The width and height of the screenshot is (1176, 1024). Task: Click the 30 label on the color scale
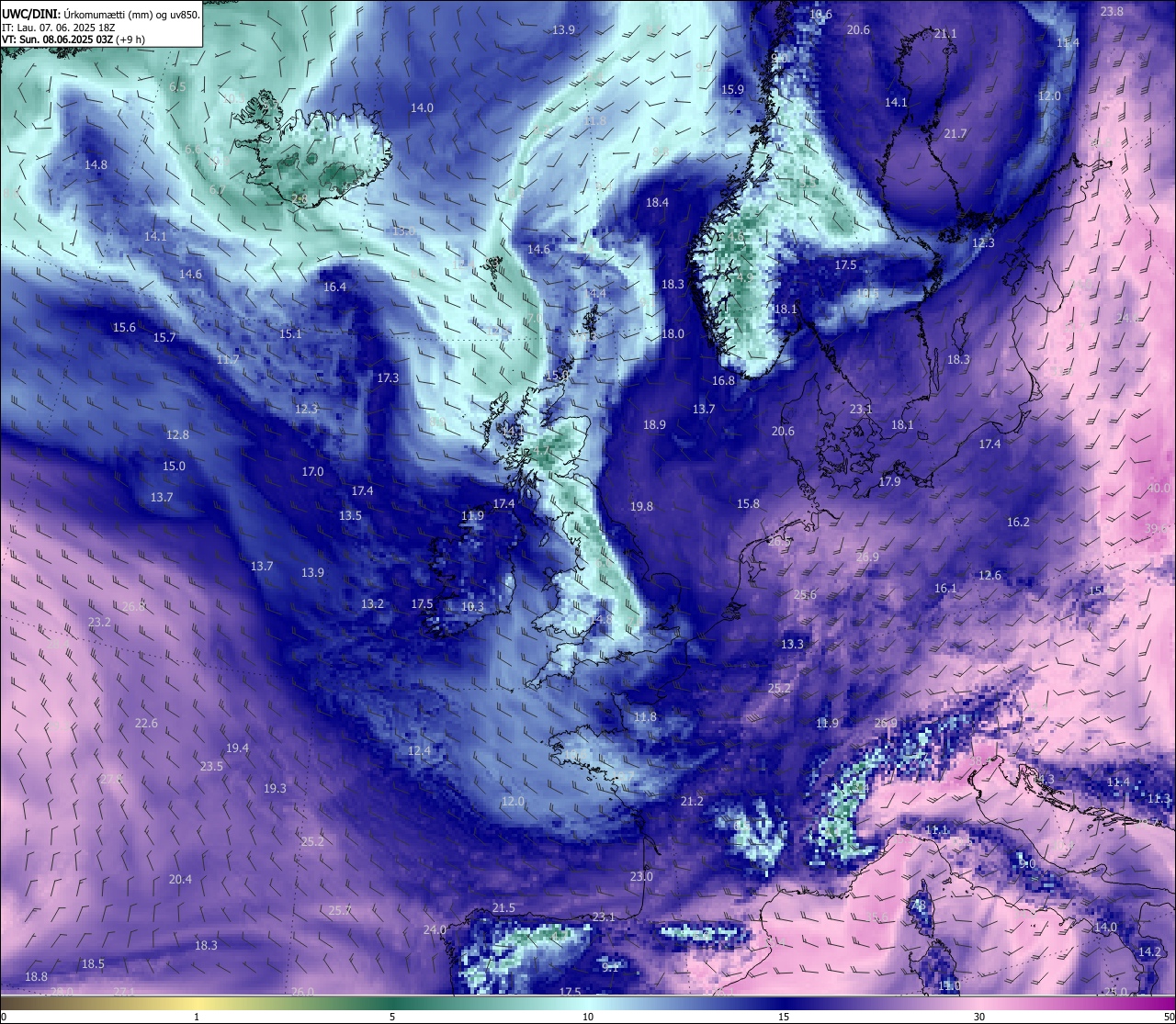tap(979, 1017)
